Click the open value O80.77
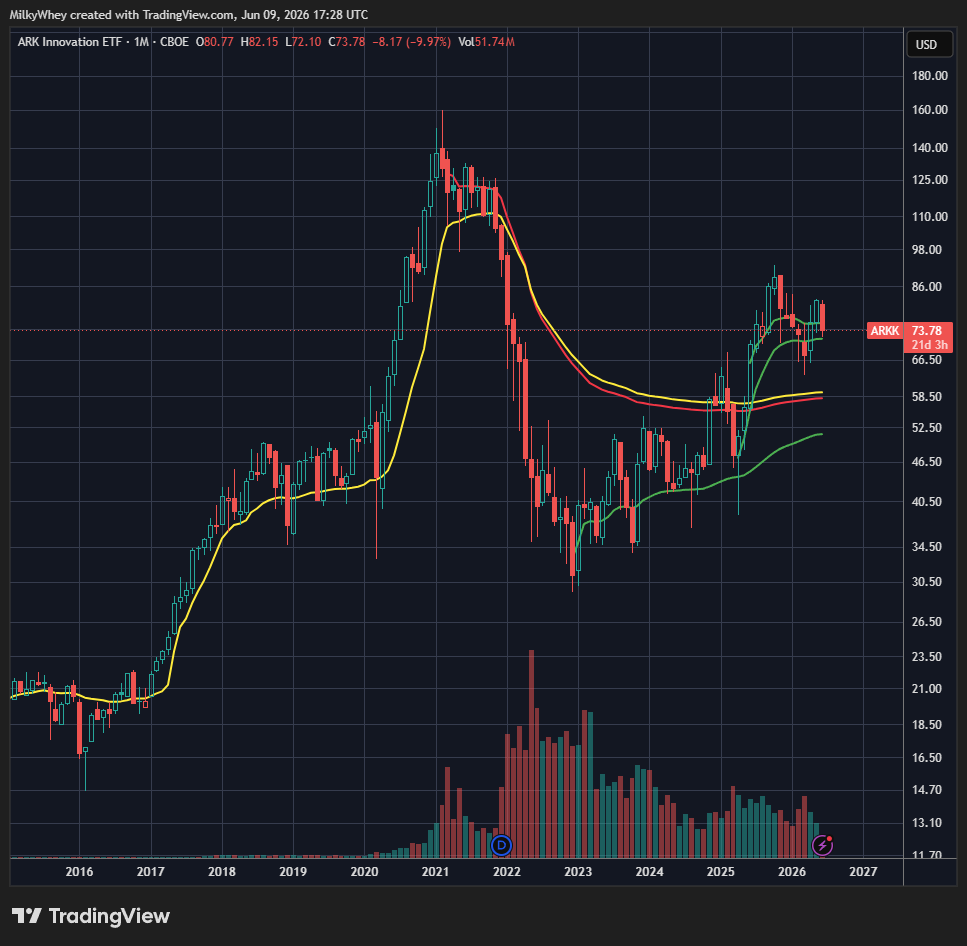 (215, 42)
